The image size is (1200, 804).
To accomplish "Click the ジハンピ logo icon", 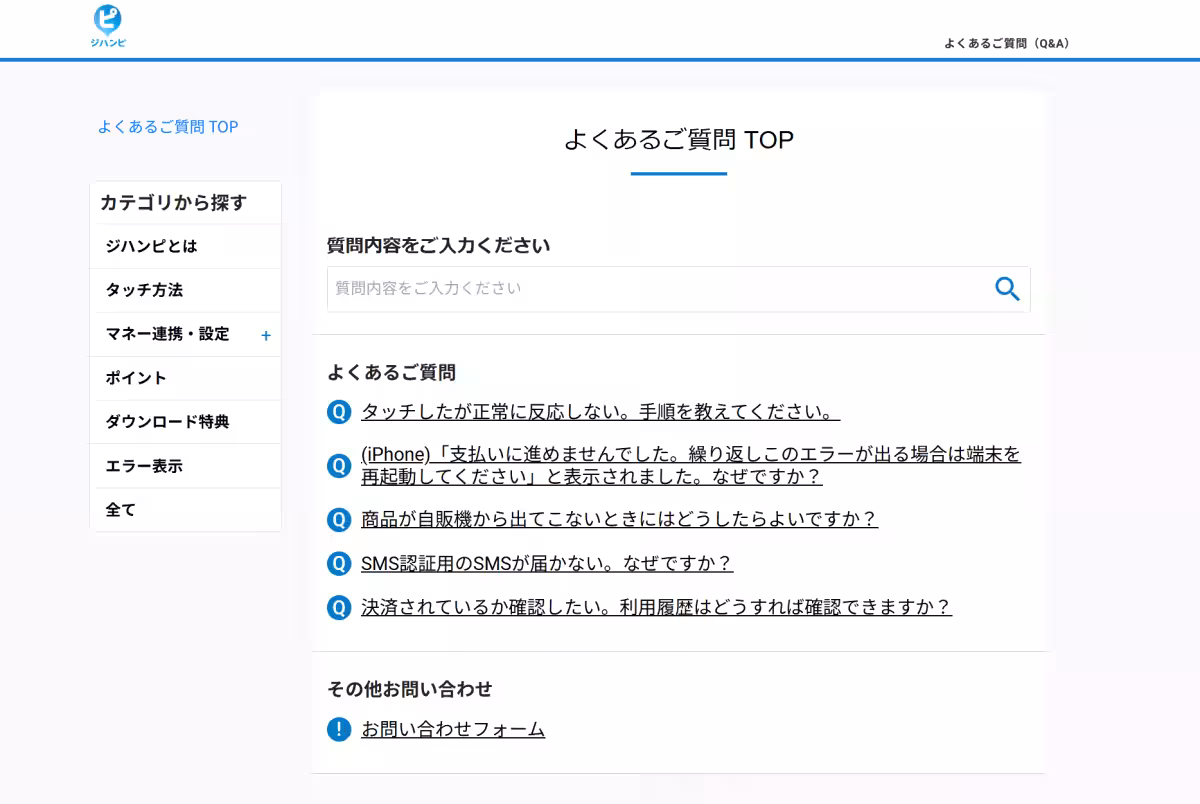I will 107,26.
